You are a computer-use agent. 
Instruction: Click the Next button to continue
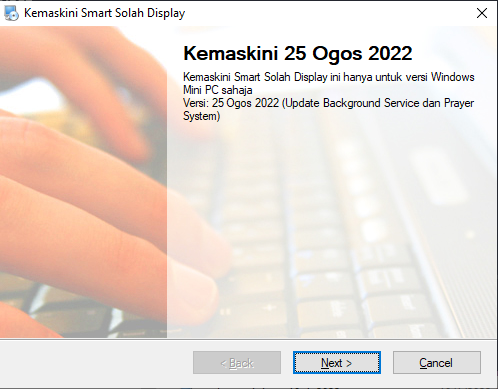(337, 362)
